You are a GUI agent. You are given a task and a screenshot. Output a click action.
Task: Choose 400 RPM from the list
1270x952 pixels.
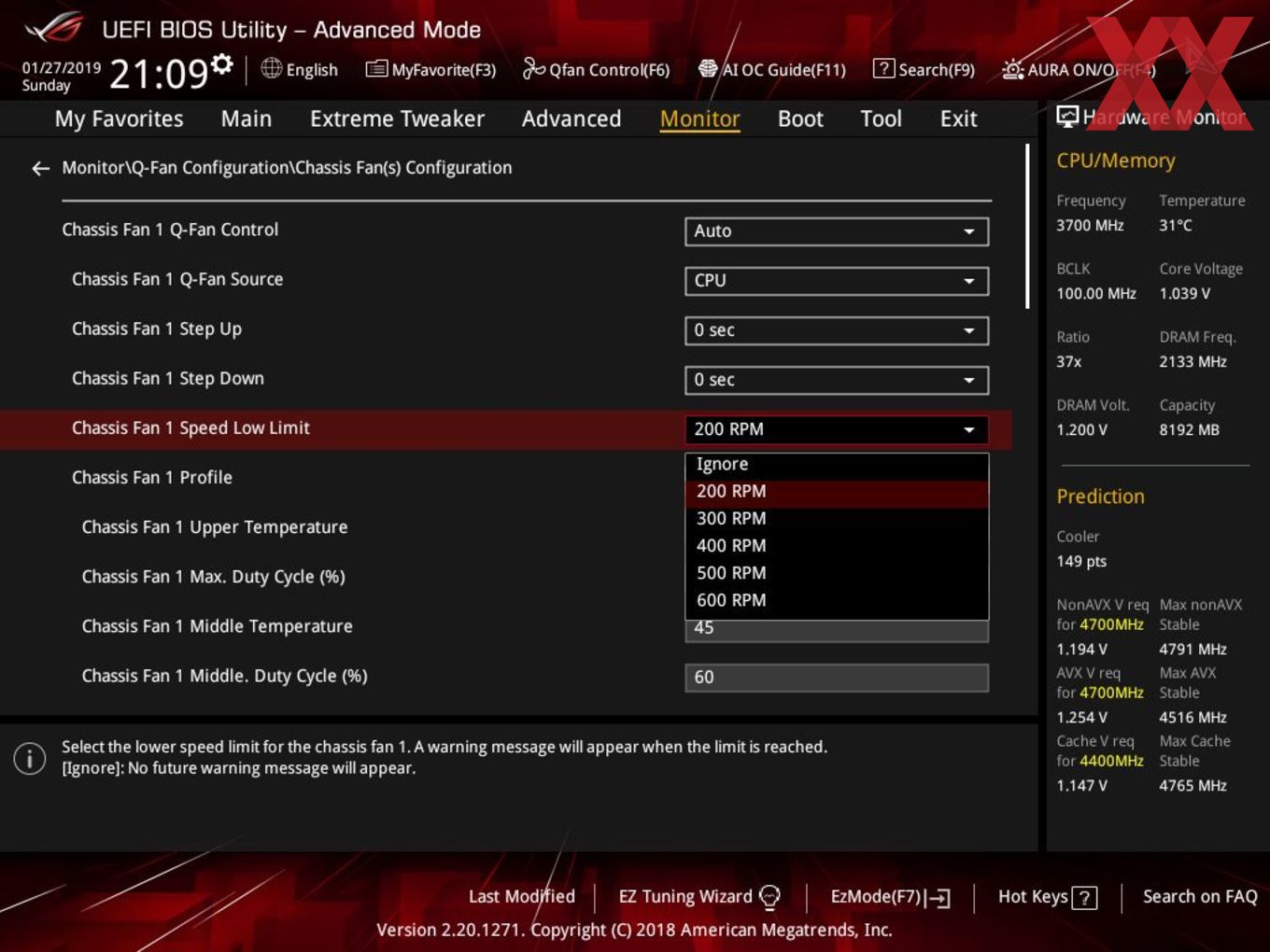click(x=837, y=546)
